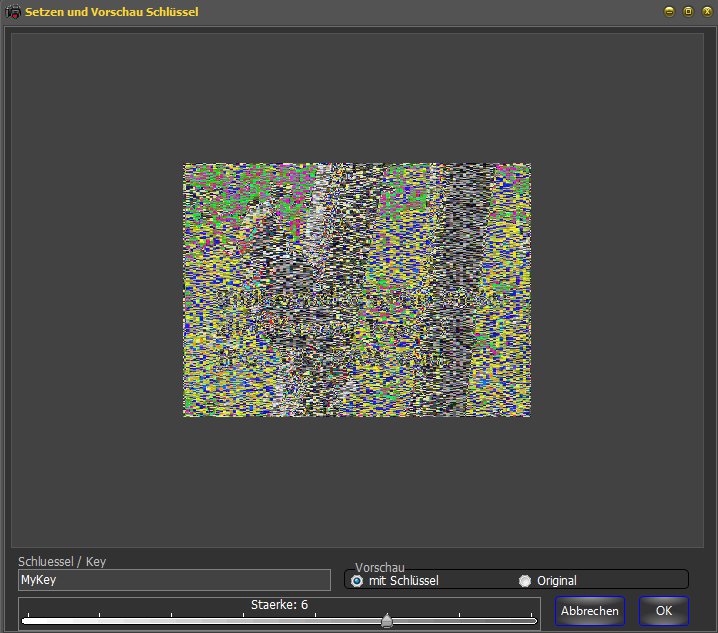Confirm the key with the OK button
Viewport: 718px width, 633px height.
tap(663, 611)
